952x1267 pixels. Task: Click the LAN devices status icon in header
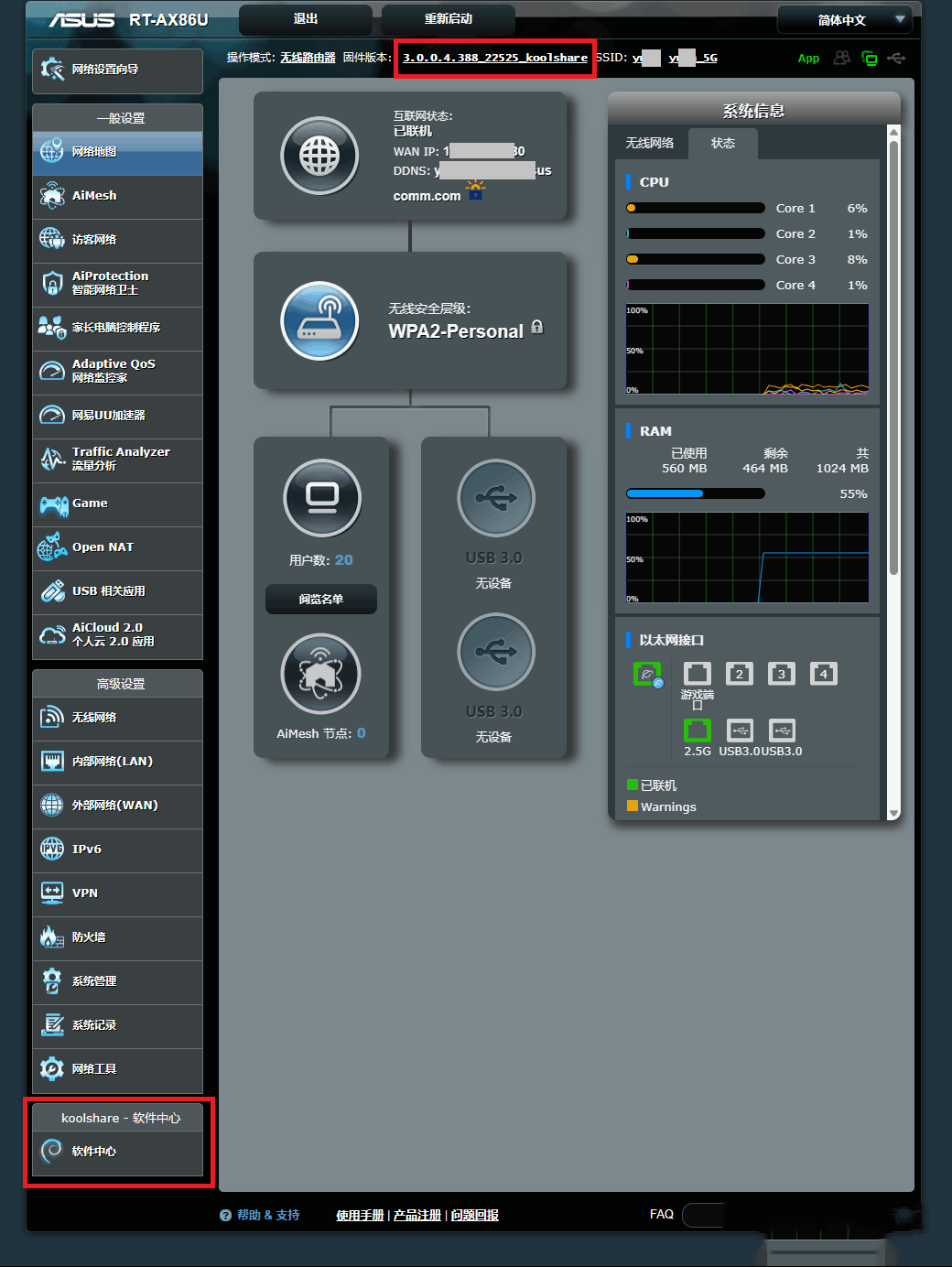click(870, 58)
